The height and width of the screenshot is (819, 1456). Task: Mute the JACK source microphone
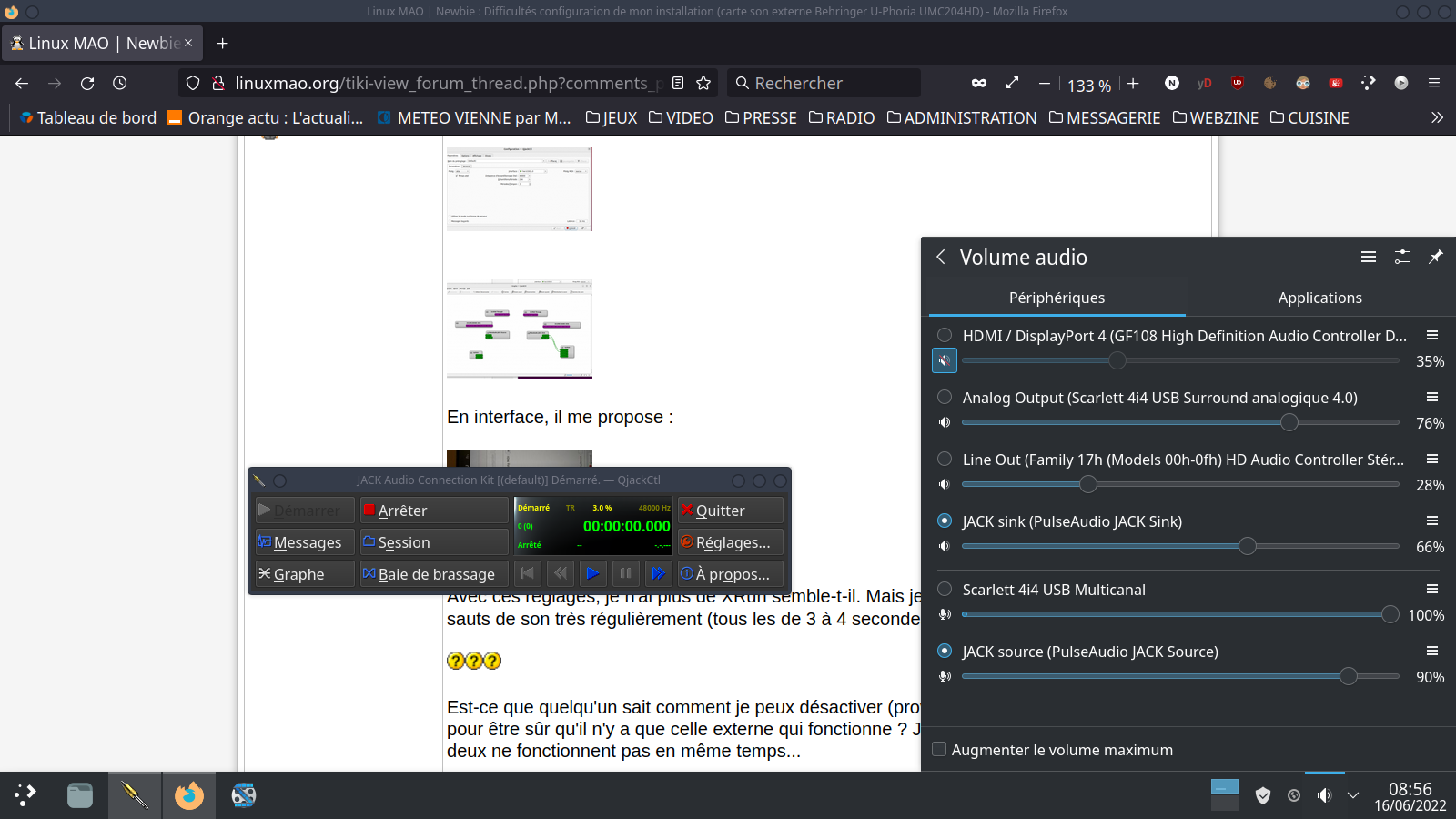point(945,676)
